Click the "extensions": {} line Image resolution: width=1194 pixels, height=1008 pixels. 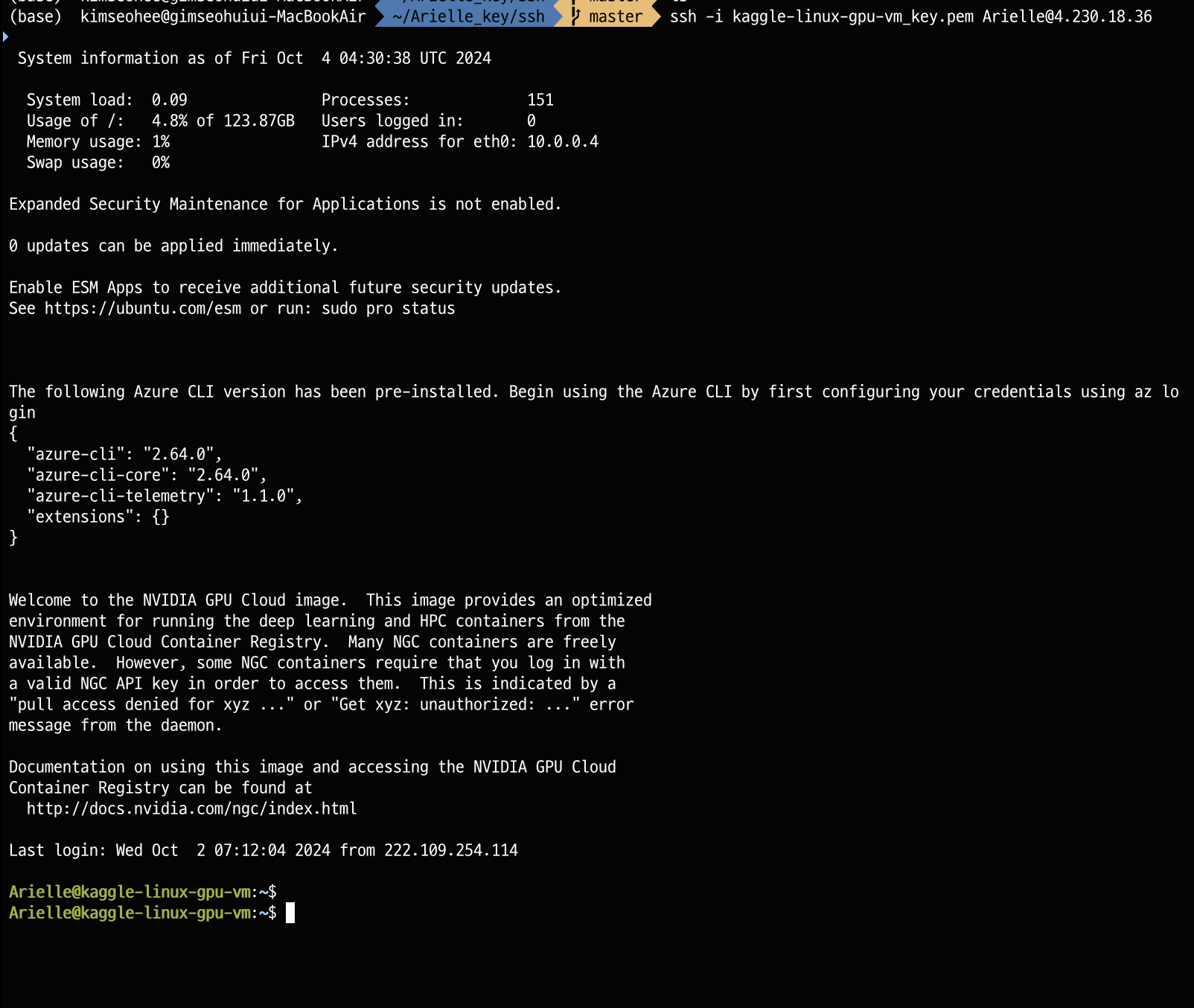98,517
